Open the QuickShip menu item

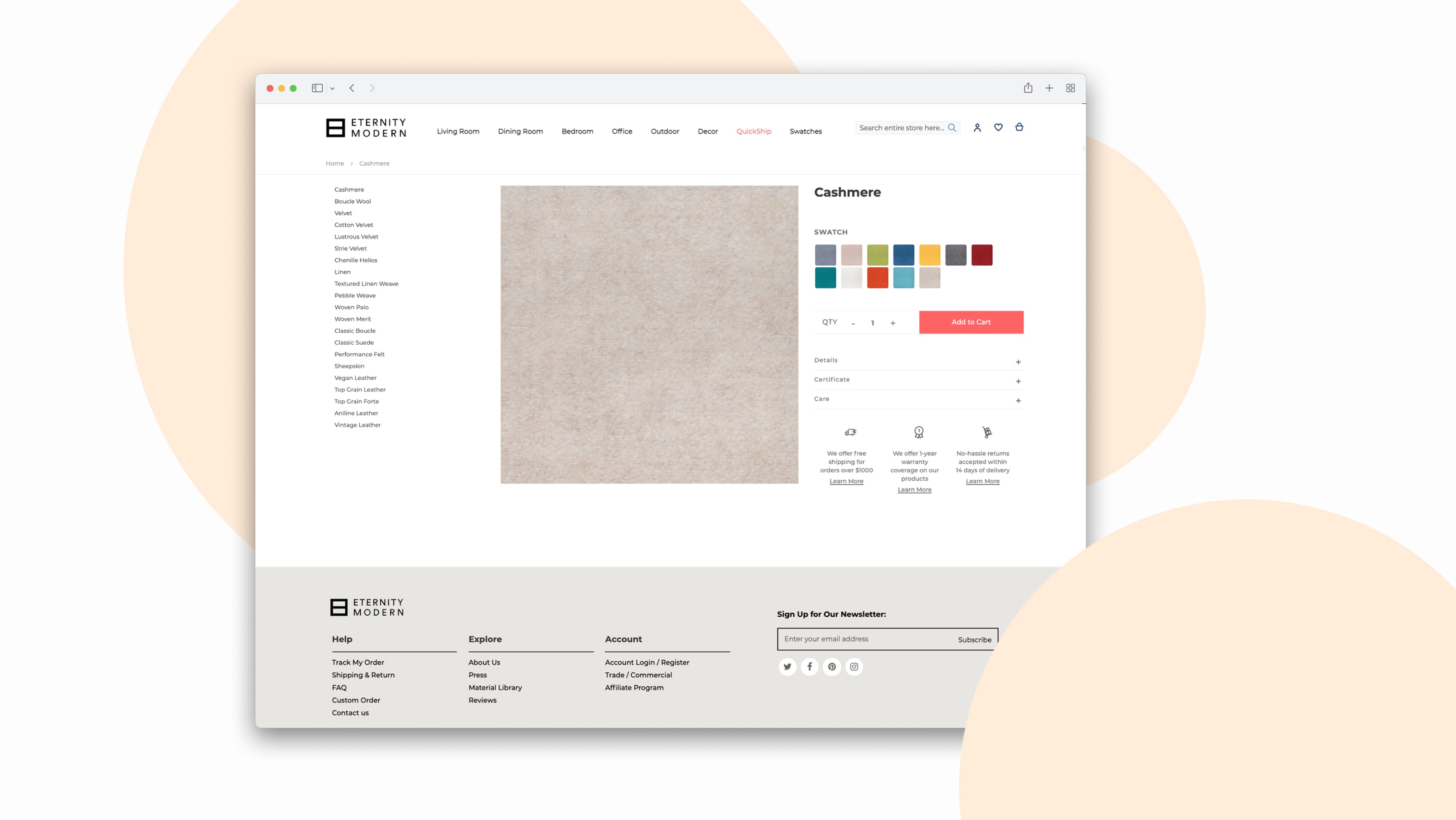click(754, 131)
